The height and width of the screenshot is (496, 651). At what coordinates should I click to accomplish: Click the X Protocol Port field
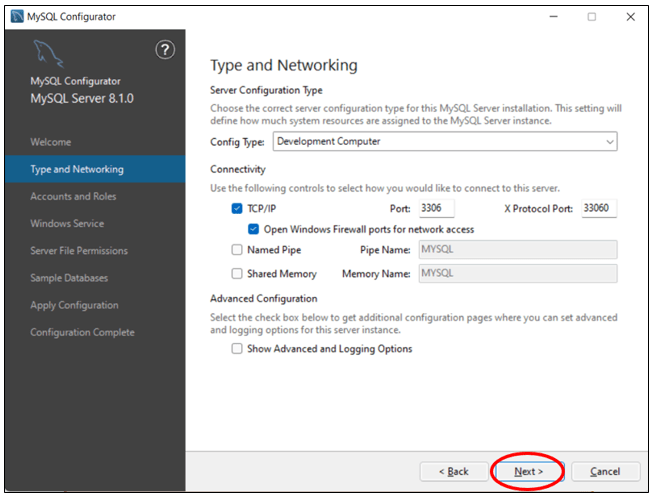point(599,208)
